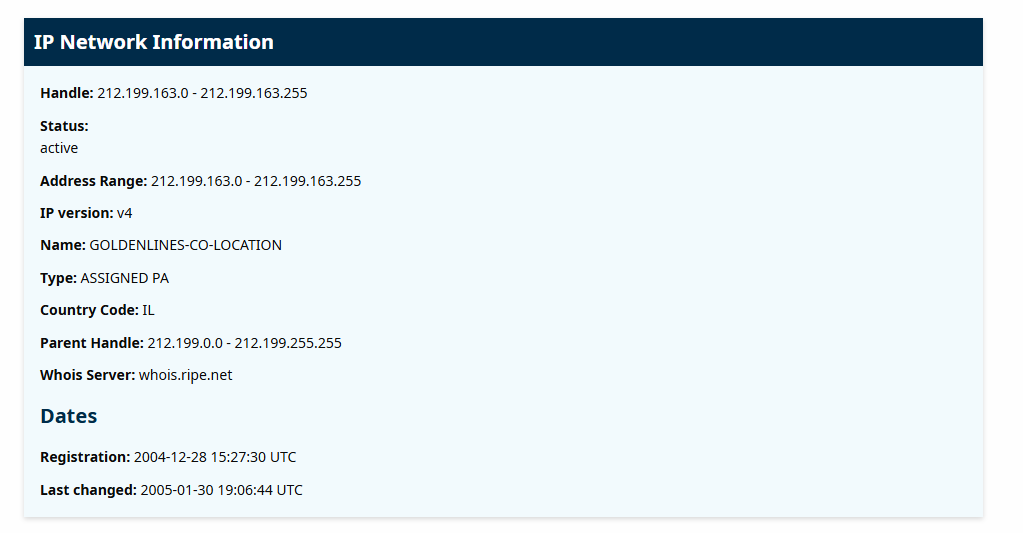Screen dimensions: 1023x533
Task: Click the Parent Handle label
Action: click(91, 343)
